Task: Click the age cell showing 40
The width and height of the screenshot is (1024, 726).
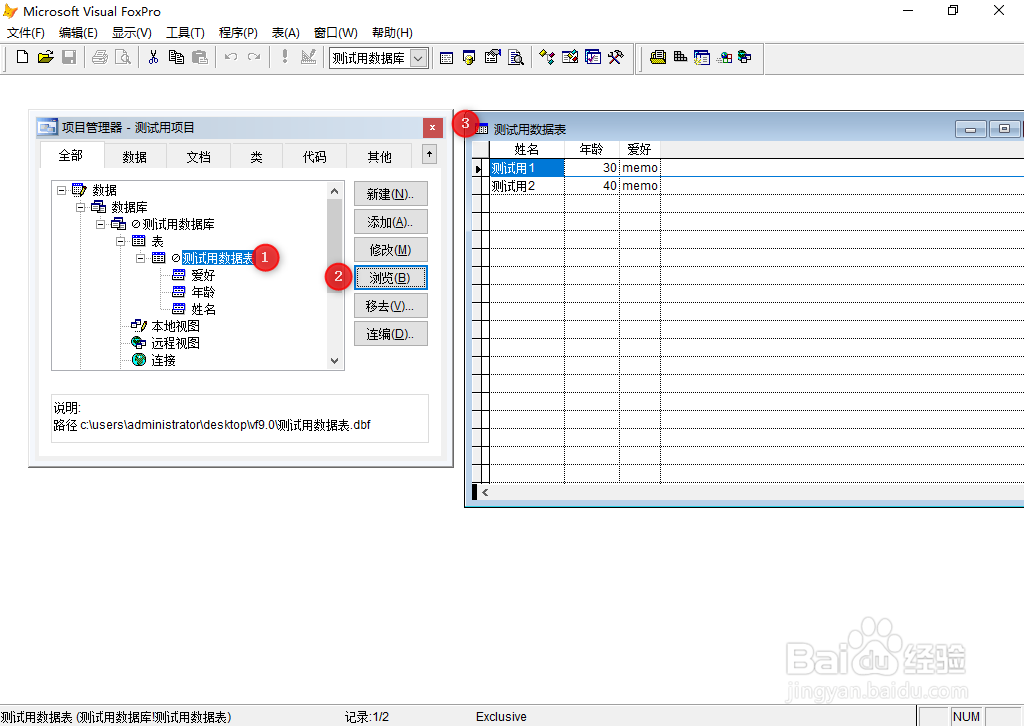Action: (x=592, y=186)
